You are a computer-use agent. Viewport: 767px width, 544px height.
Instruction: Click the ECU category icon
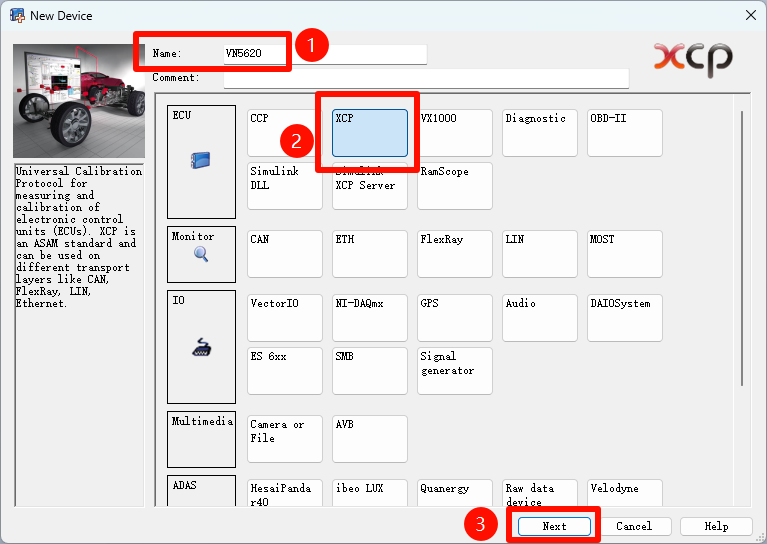pyautogui.click(x=201, y=158)
